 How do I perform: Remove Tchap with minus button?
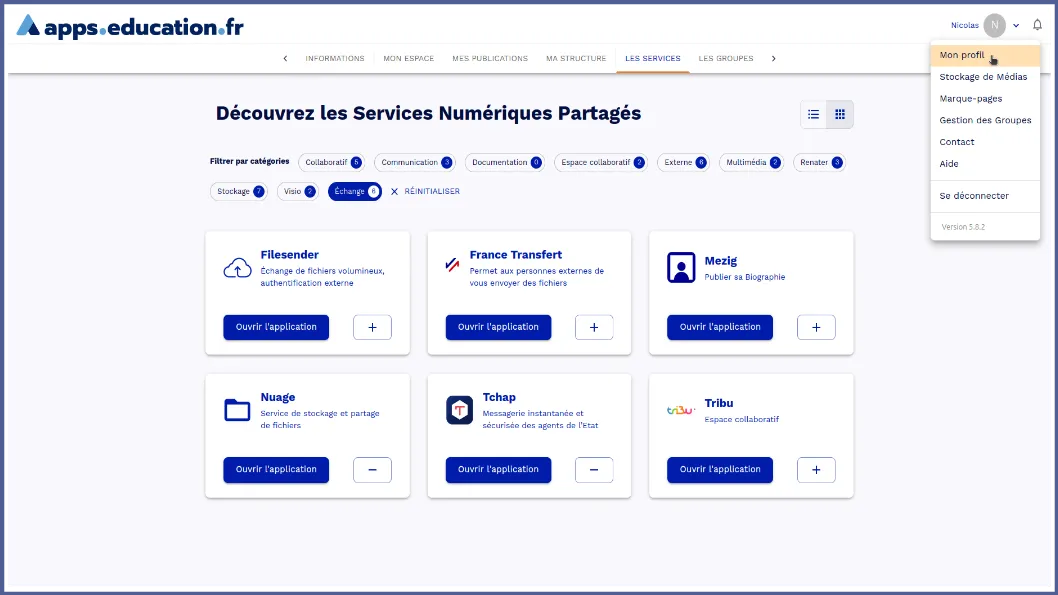(x=594, y=470)
